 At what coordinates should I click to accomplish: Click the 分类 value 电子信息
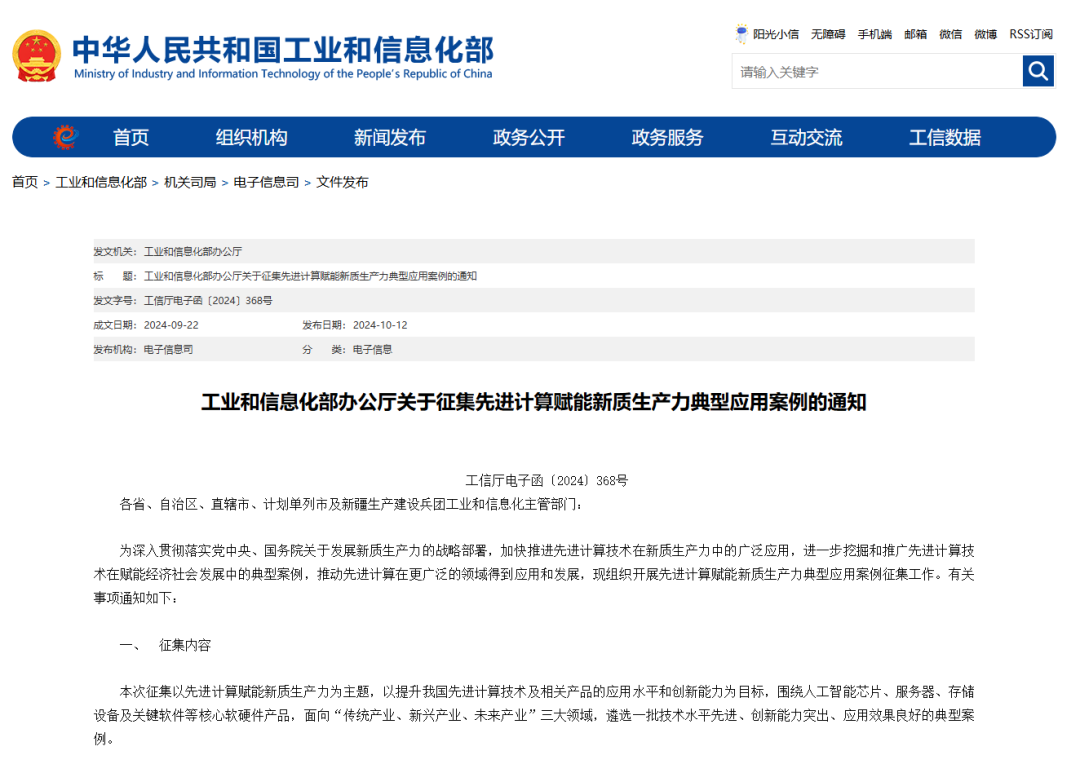pos(373,349)
